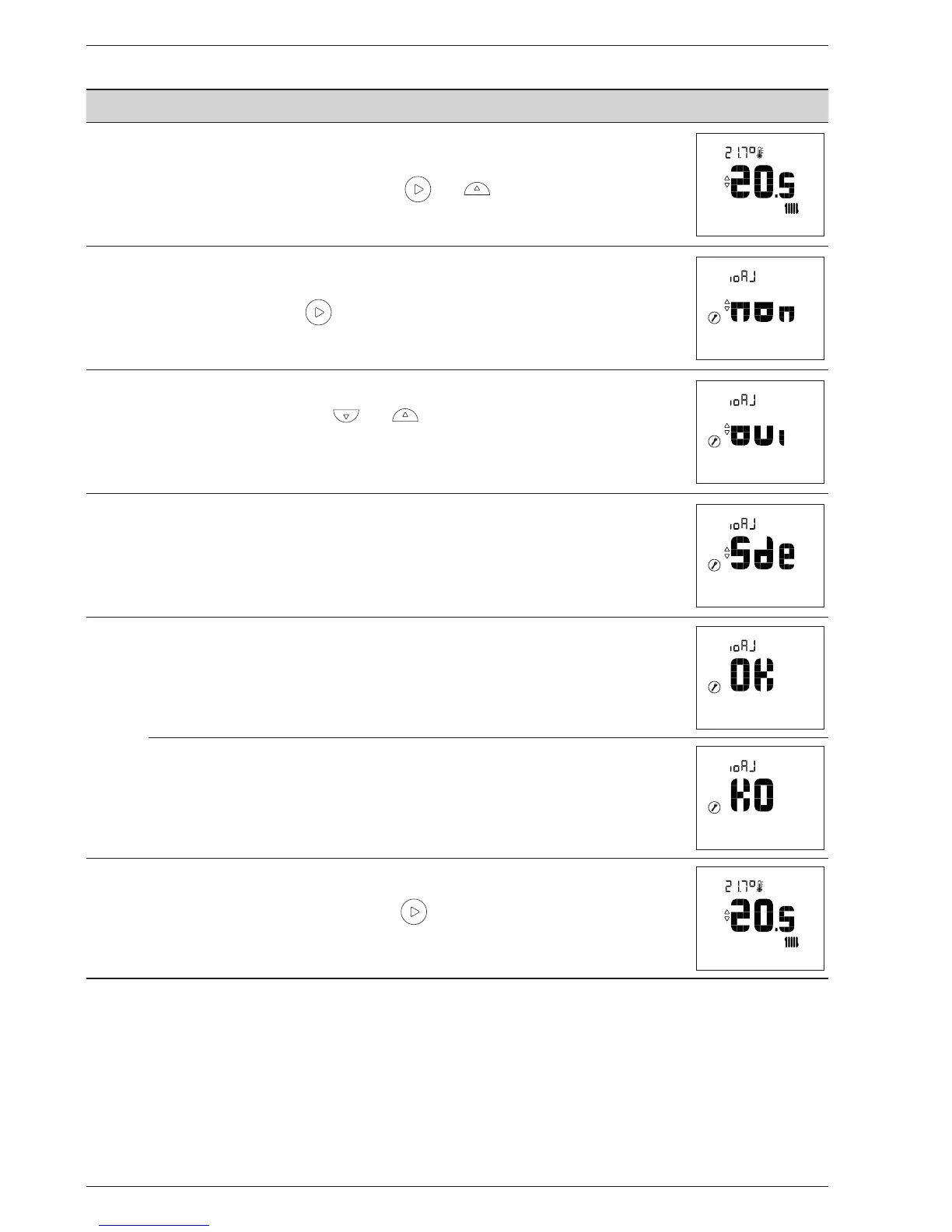The height and width of the screenshot is (1232, 952).
Task: Click the up/down arrows in the "Sde" display
Action: coord(727,552)
